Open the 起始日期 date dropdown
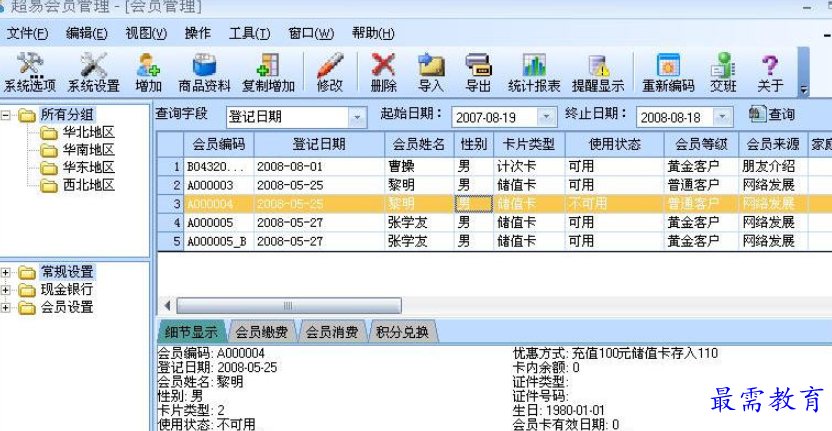 pos(547,117)
